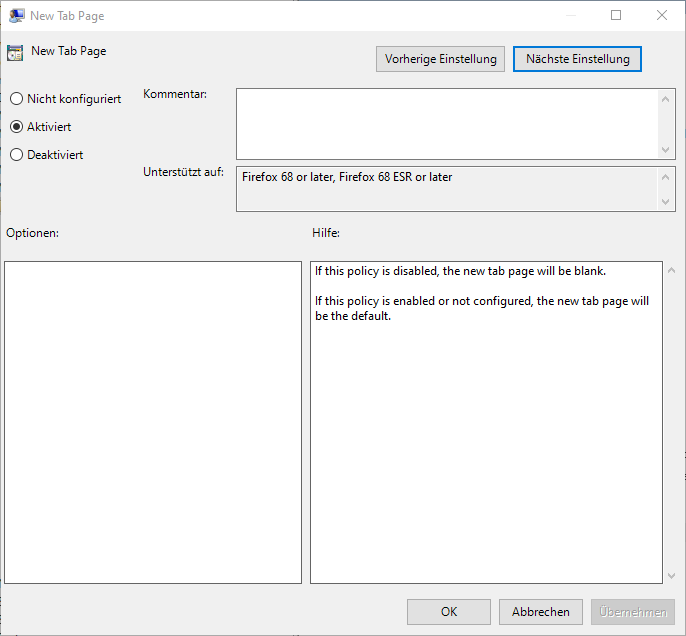This screenshot has height=636, width=686.
Task: Click the Kommentar label
Action: point(175,94)
